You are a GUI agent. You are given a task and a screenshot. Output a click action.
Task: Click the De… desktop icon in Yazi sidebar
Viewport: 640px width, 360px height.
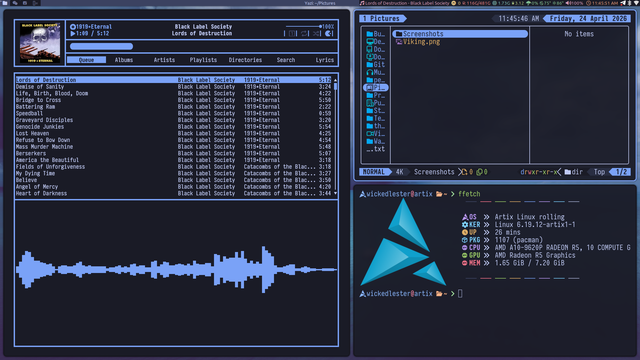coord(369,42)
